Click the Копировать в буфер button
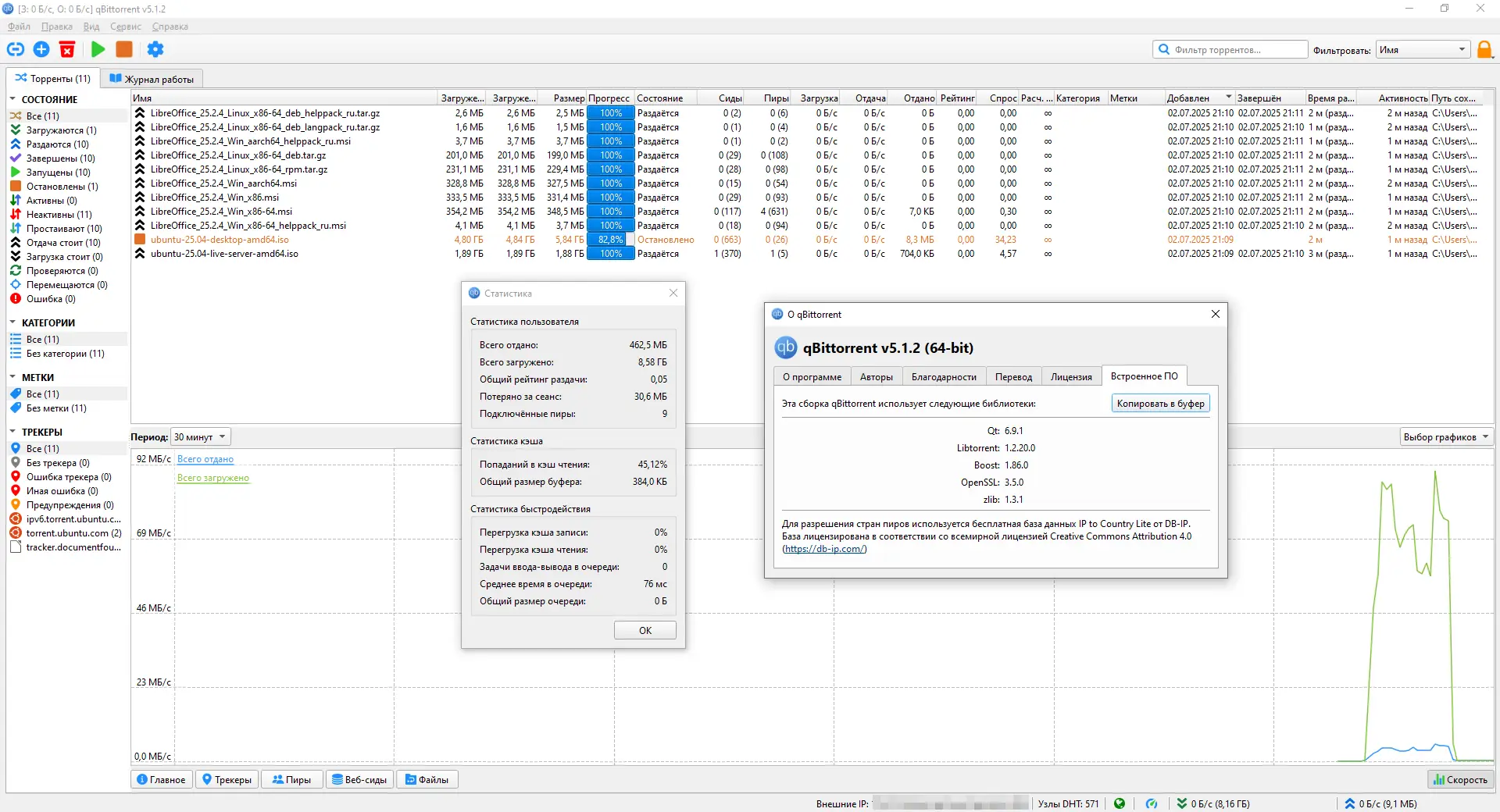Viewport: 1500px width, 812px height. click(x=1160, y=404)
